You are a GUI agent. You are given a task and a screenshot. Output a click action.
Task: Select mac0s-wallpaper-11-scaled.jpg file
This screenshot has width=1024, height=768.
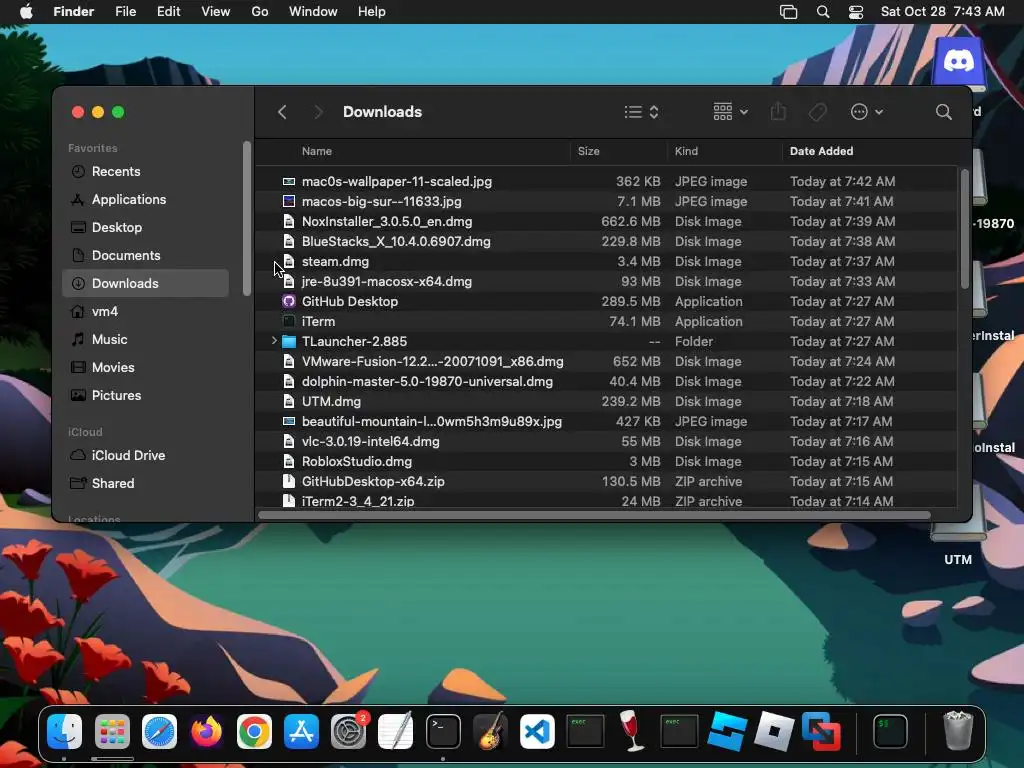607,182
